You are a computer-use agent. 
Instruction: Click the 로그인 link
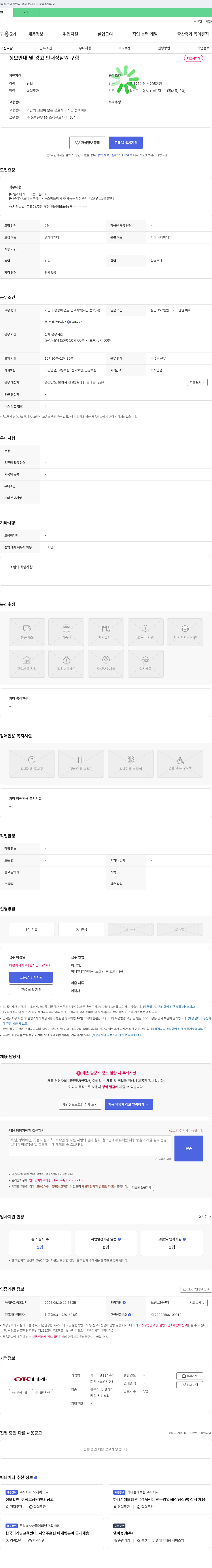[x=198, y=21]
